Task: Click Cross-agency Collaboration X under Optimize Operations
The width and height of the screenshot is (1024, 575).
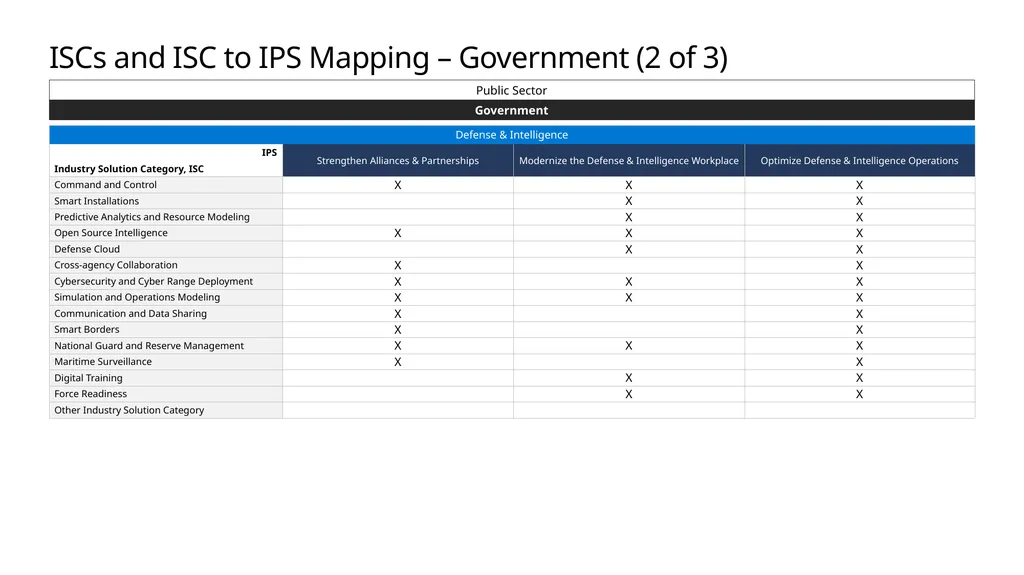Action: [x=859, y=265]
